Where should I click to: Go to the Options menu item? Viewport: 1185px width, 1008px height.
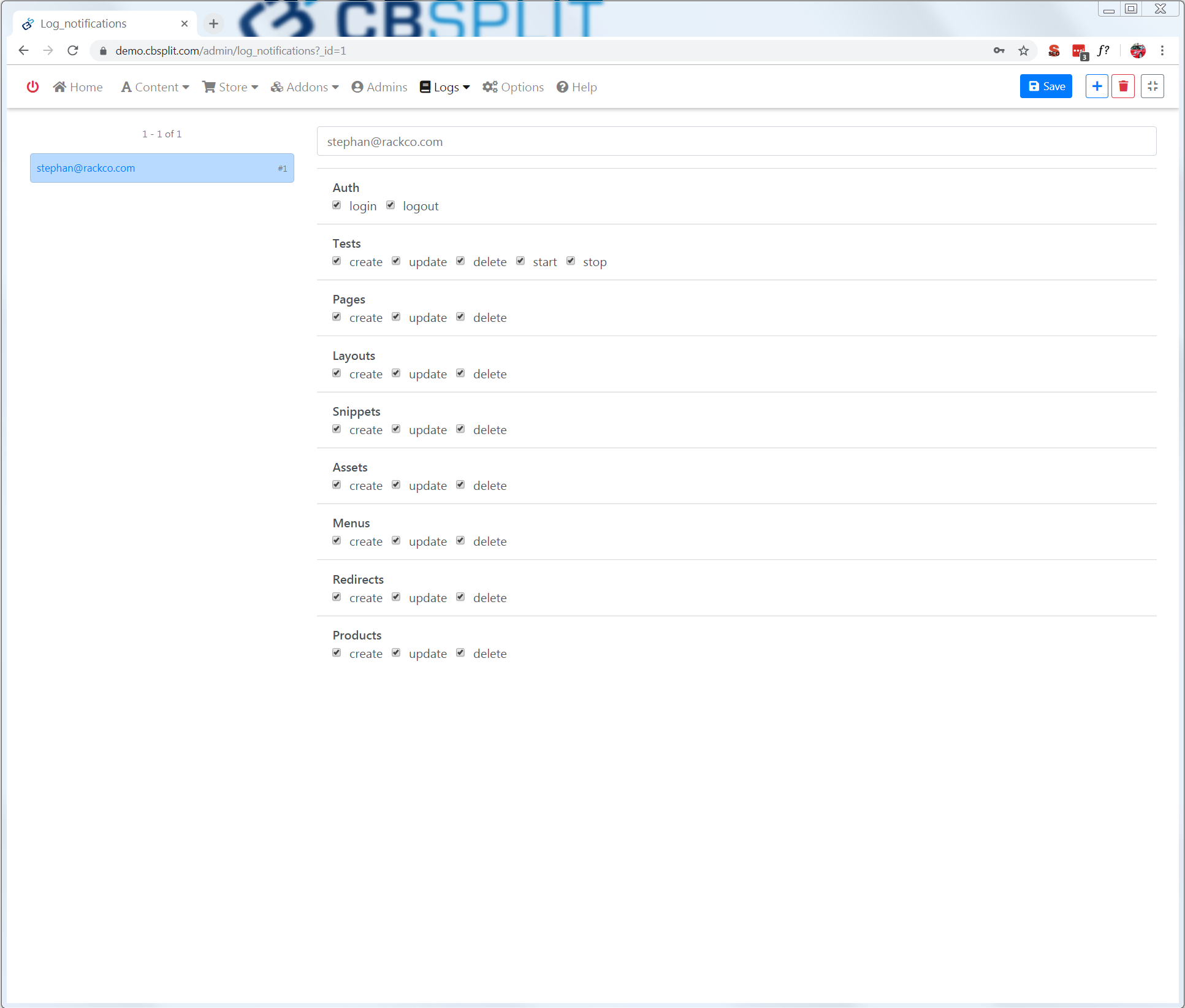click(x=513, y=87)
